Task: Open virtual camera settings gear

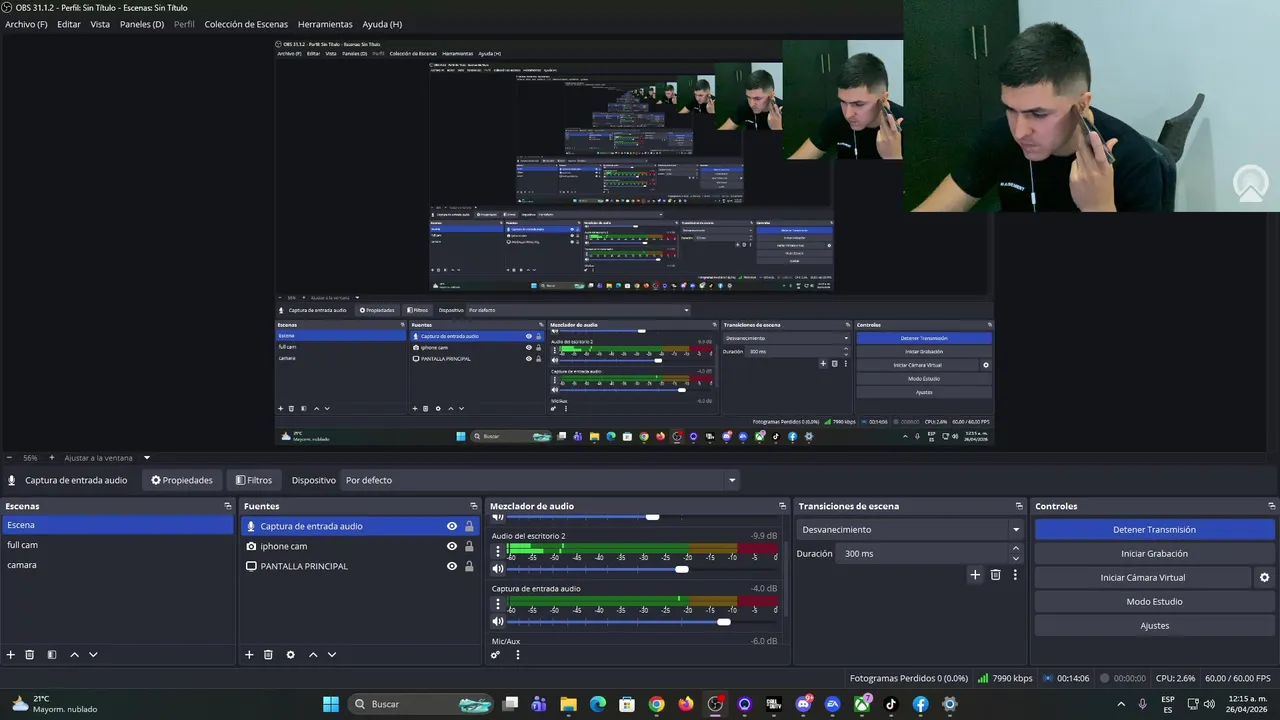Action: click(1264, 578)
